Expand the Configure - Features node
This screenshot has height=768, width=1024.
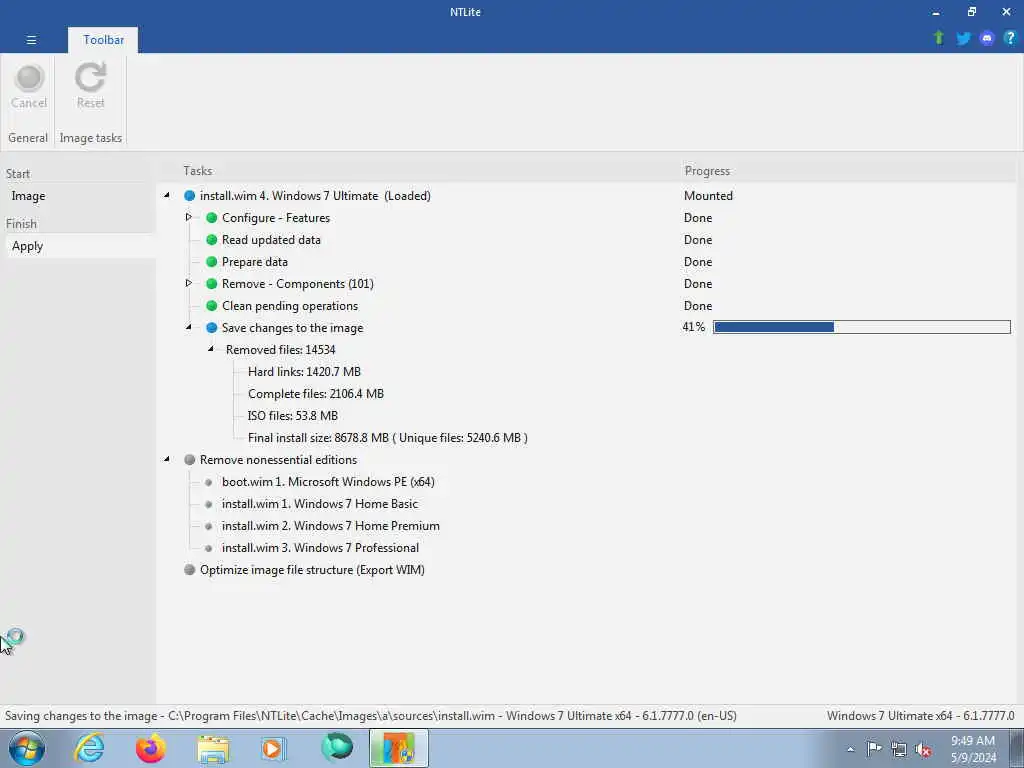[189, 217]
